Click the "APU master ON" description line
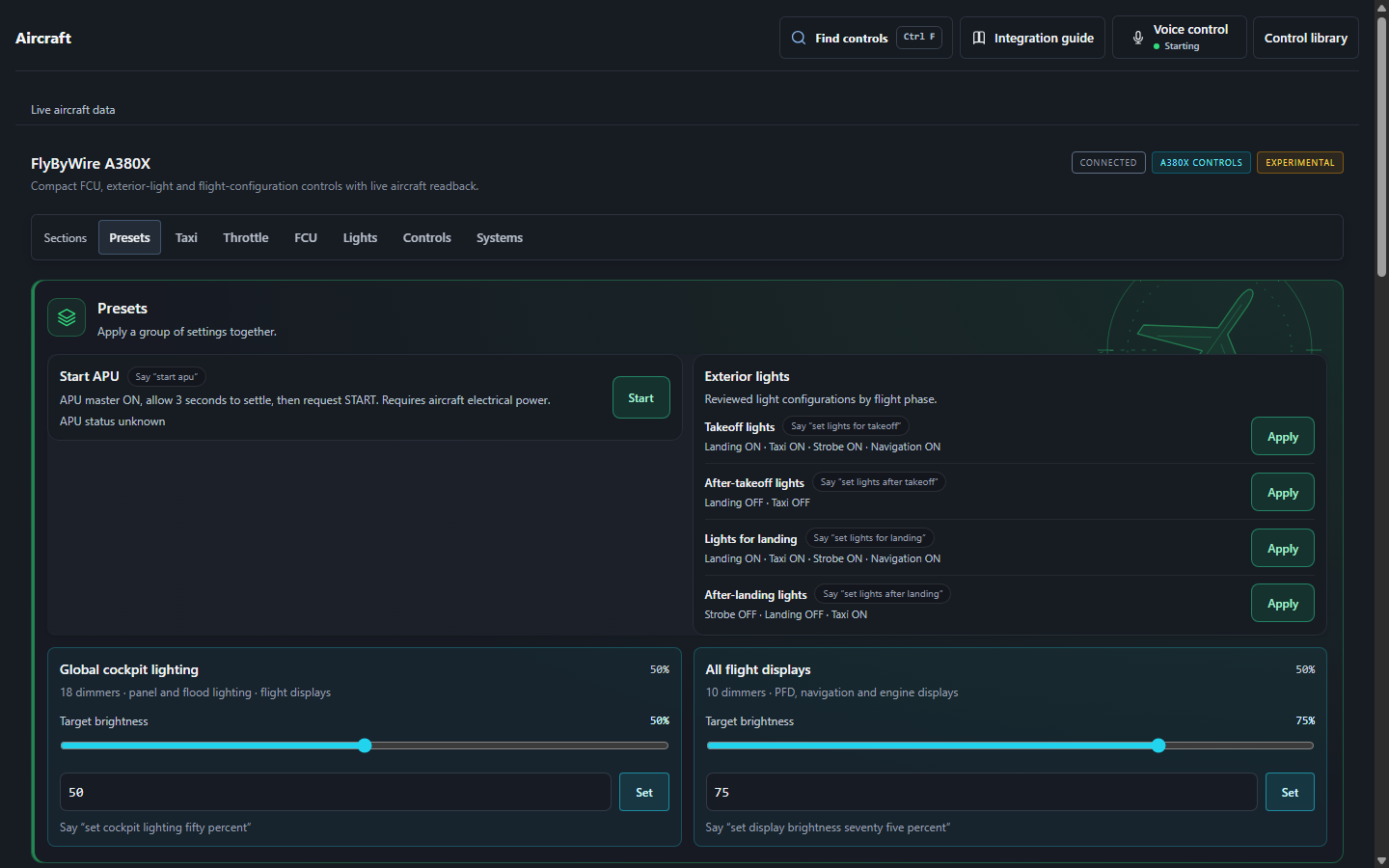1389x868 pixels. coord(305,400)
